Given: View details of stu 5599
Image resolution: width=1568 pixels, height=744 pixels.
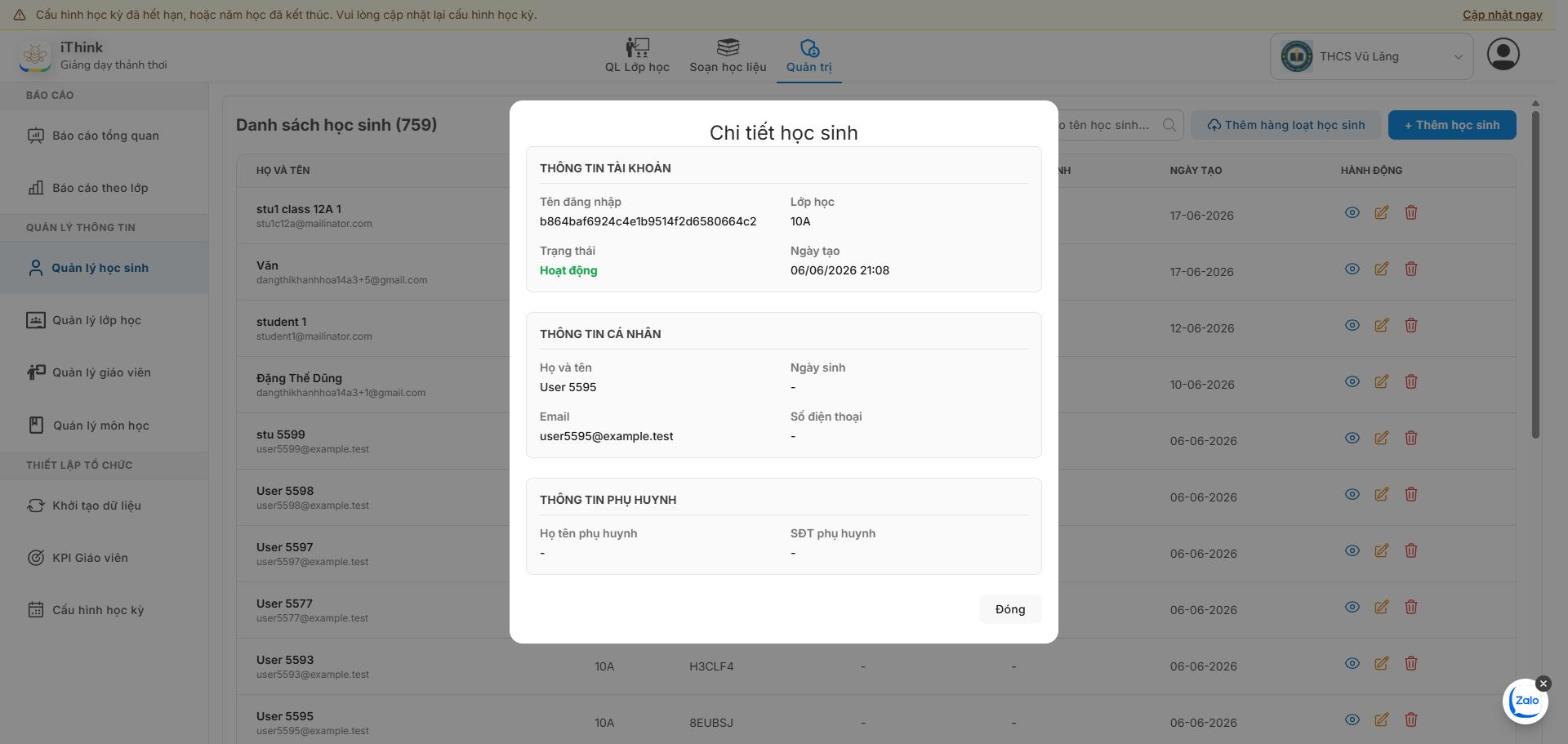Looking at the screenshot, I should pyautogui.click(x=1352, y=438).
